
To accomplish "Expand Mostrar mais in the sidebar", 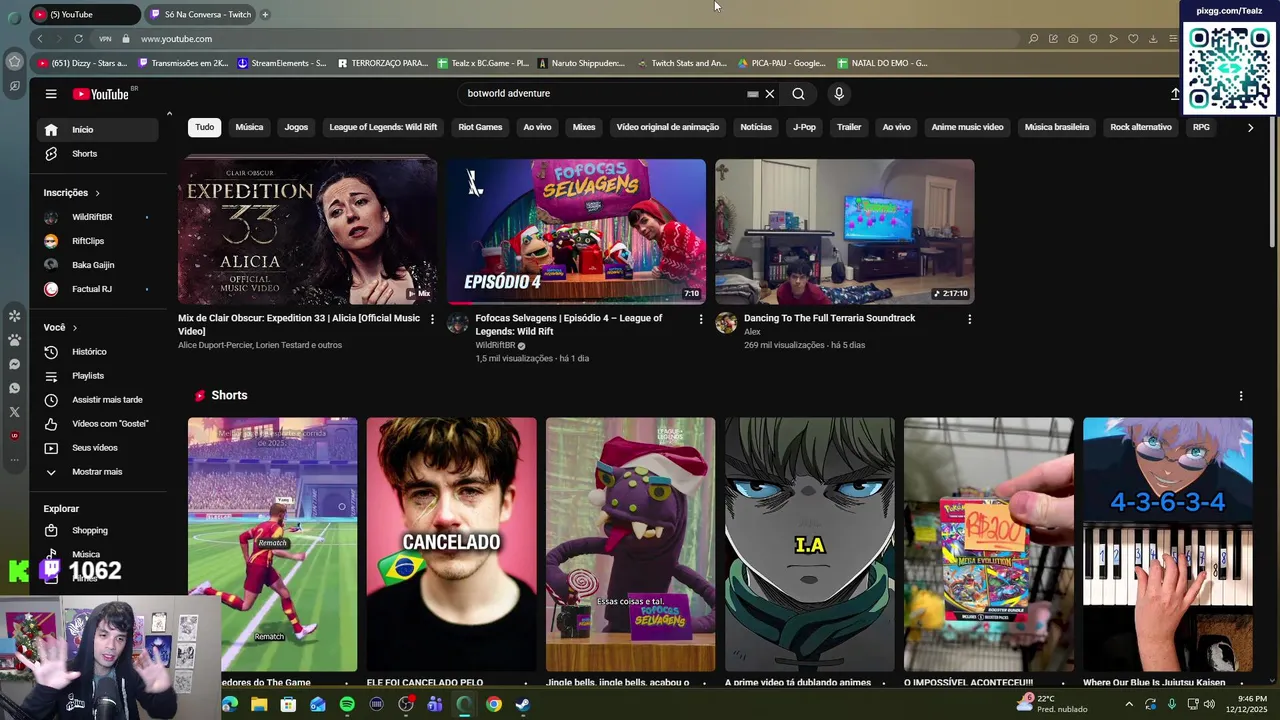I will click(97, 472).
